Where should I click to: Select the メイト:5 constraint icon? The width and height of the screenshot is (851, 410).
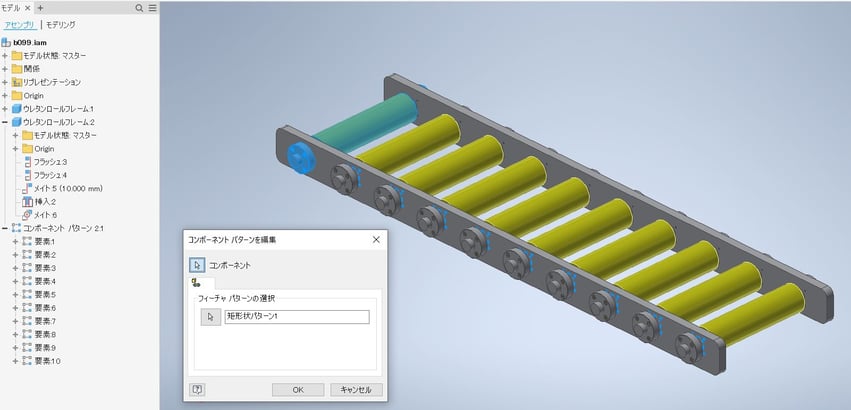click(x=27, y=188)
